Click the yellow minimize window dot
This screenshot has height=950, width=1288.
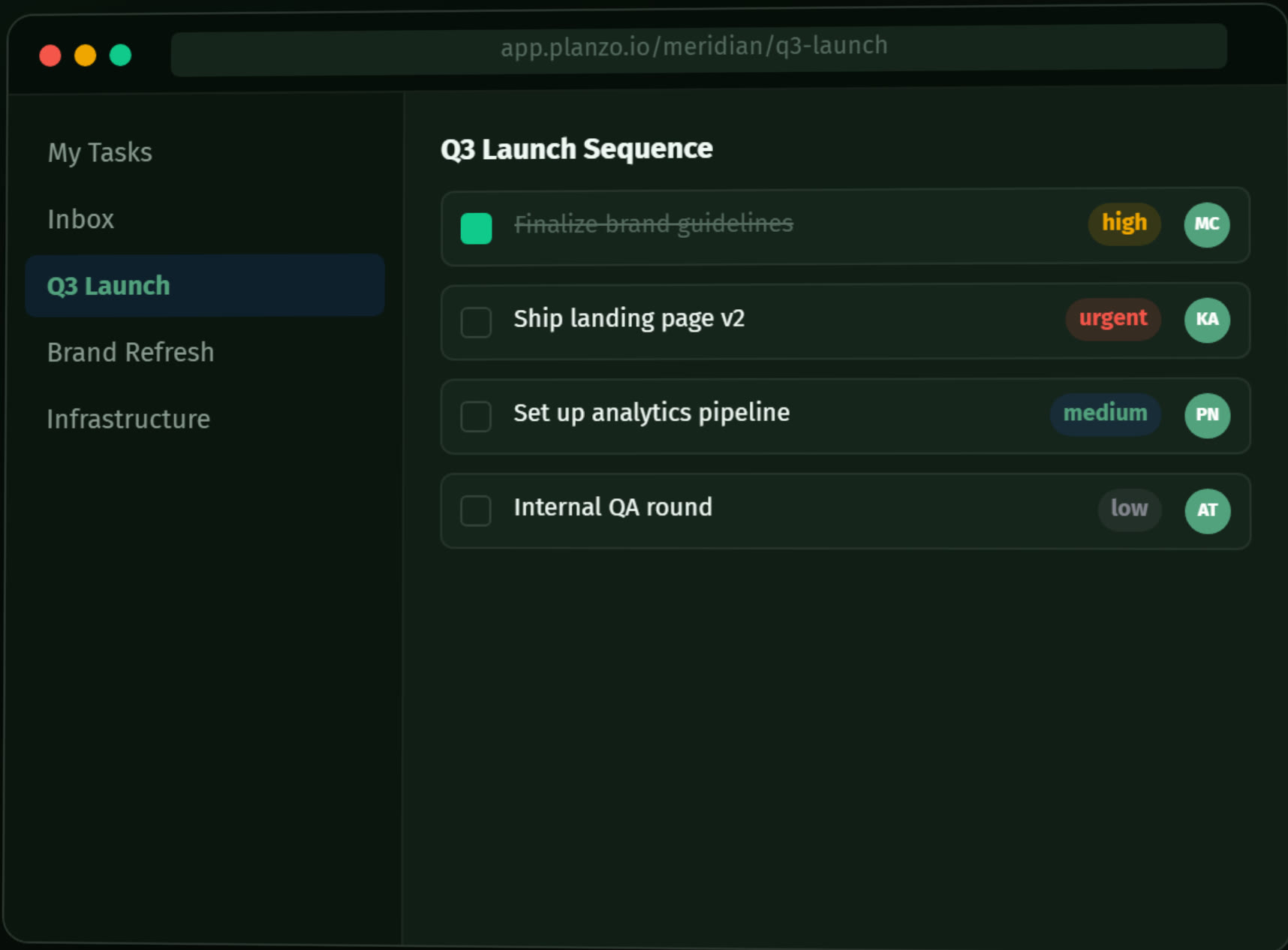point(86,56)
